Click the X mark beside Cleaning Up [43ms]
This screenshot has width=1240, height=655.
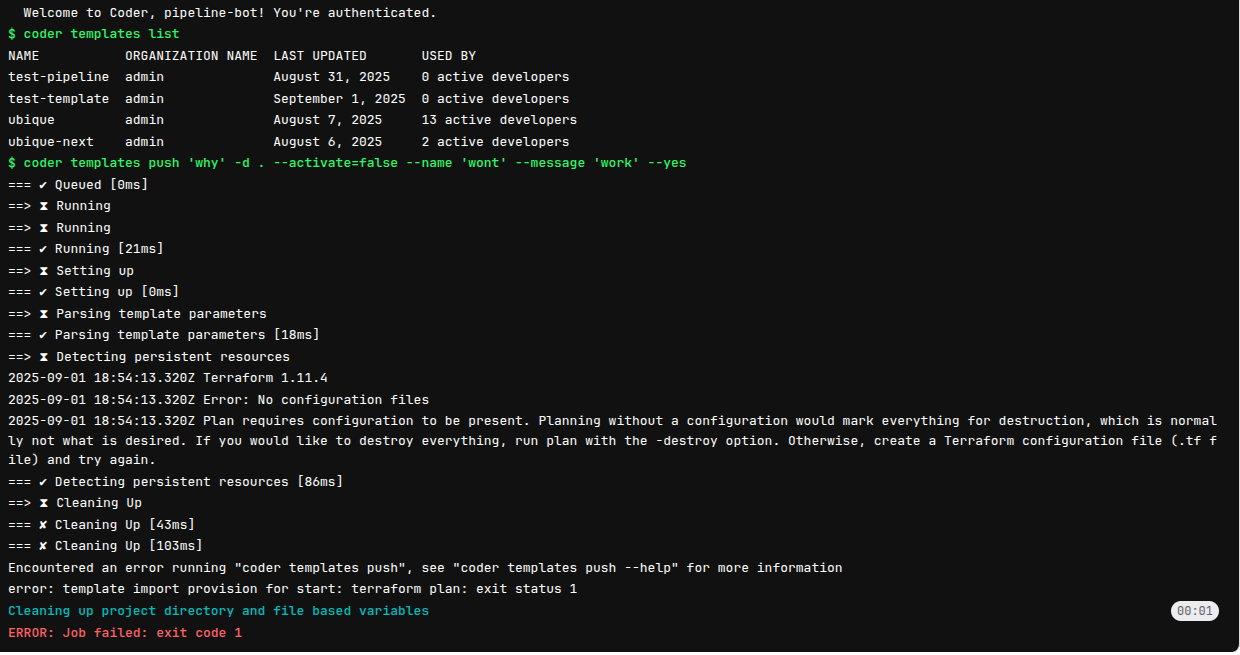tap(43, 525)
